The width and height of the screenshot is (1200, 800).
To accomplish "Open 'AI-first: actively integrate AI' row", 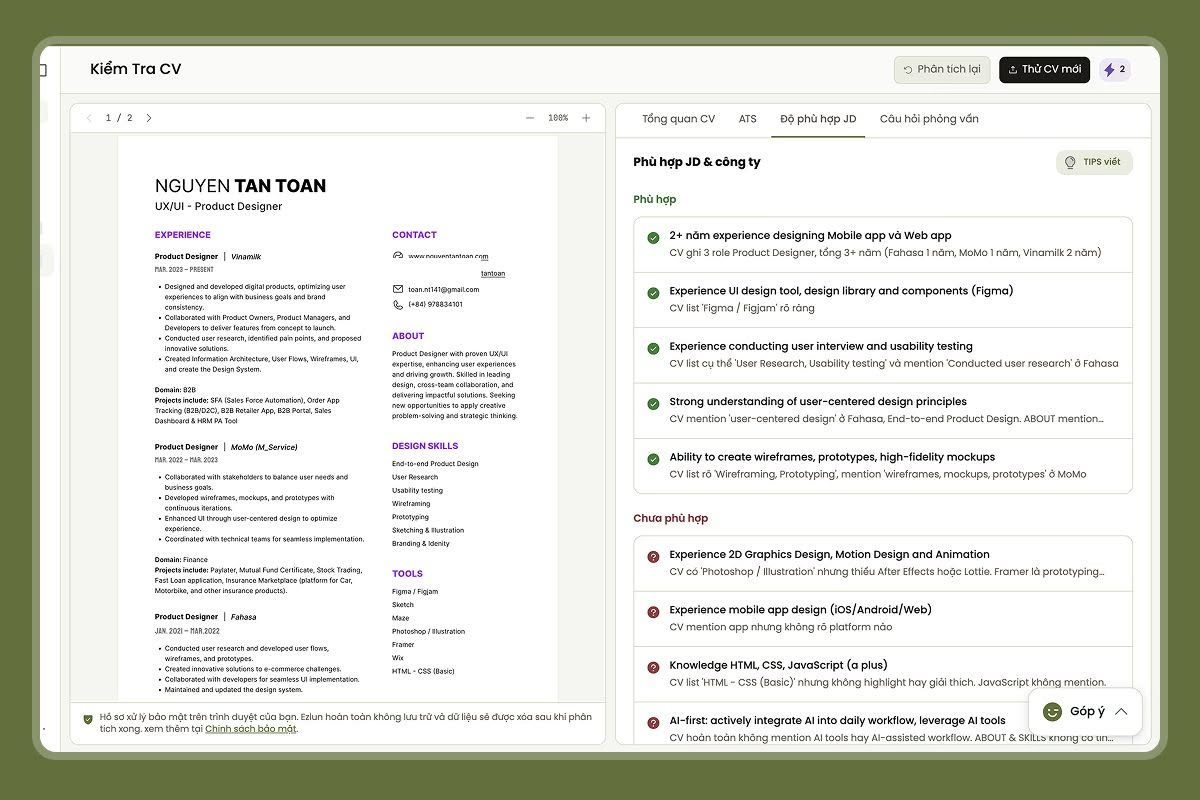I will pyautogui.click(x=883, y=724).
